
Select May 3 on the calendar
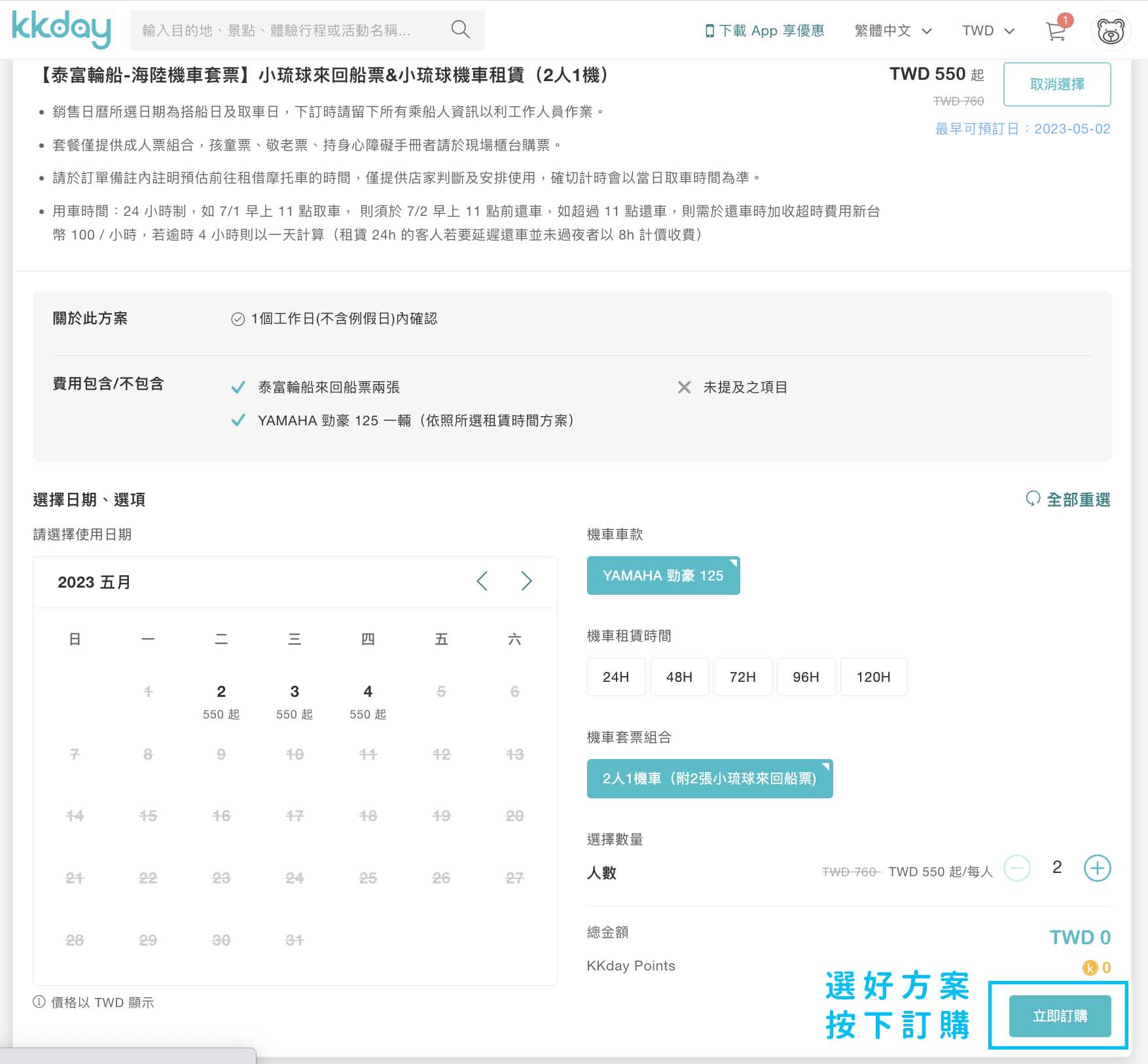pos(295,701)
